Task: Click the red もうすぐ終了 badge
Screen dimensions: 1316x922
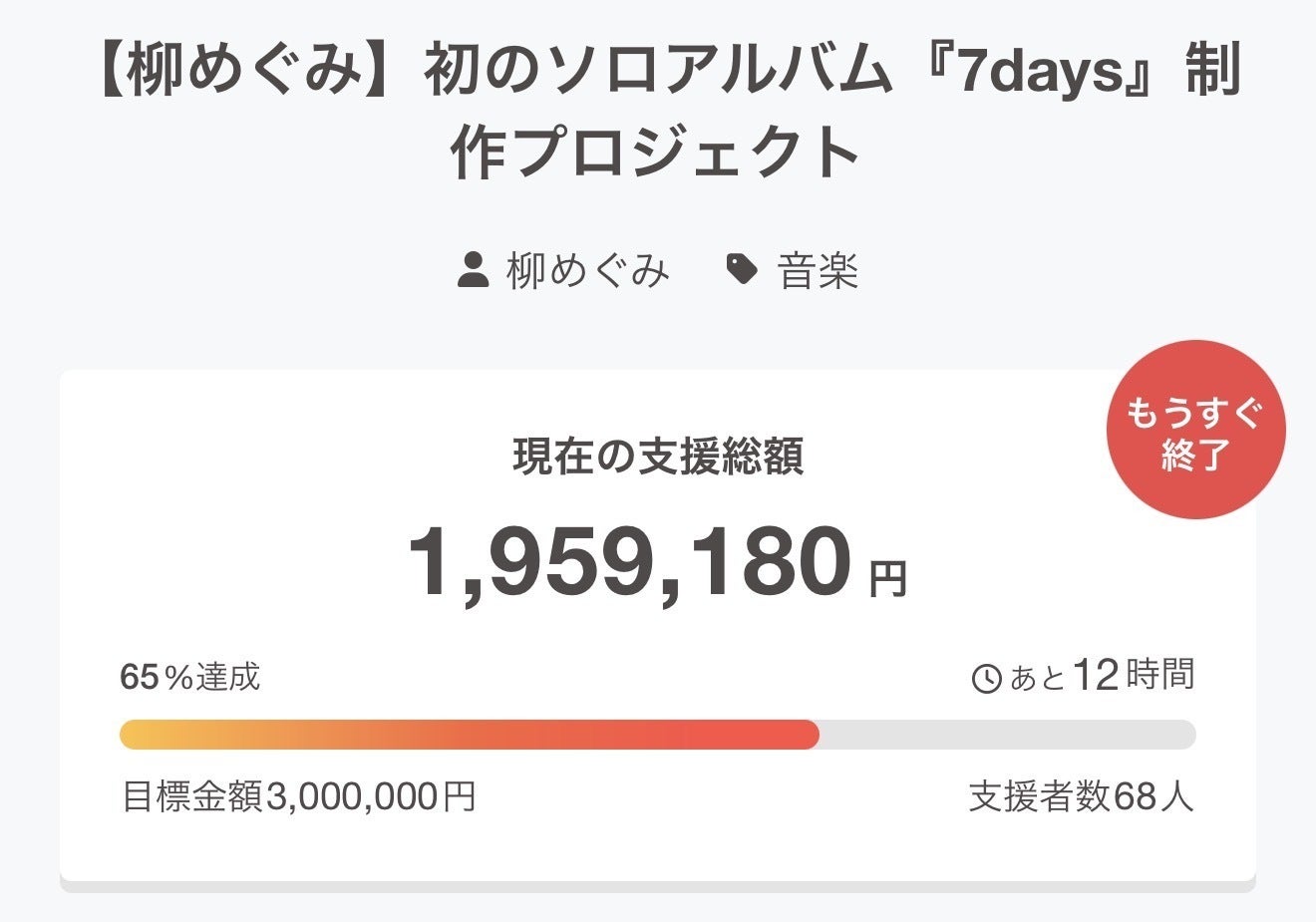Action: tap(1194, 431)
